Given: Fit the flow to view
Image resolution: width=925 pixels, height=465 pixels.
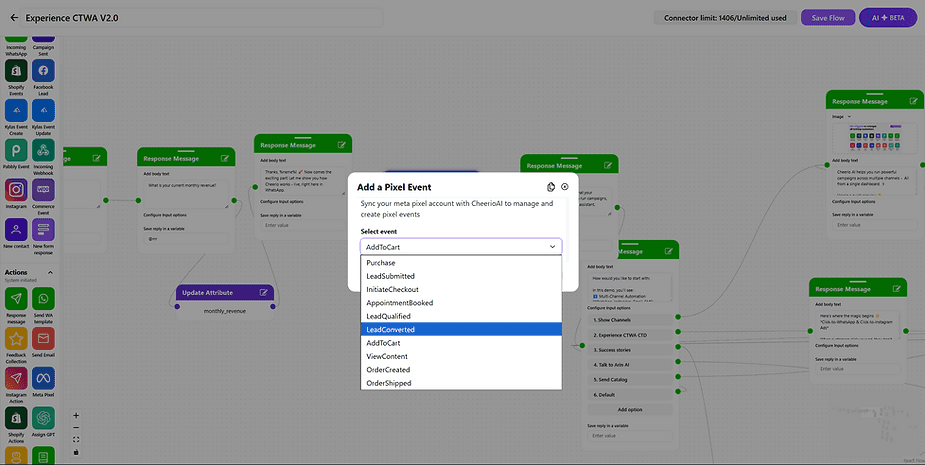Looking at the screenshot, I should click(x=76, y=440).
